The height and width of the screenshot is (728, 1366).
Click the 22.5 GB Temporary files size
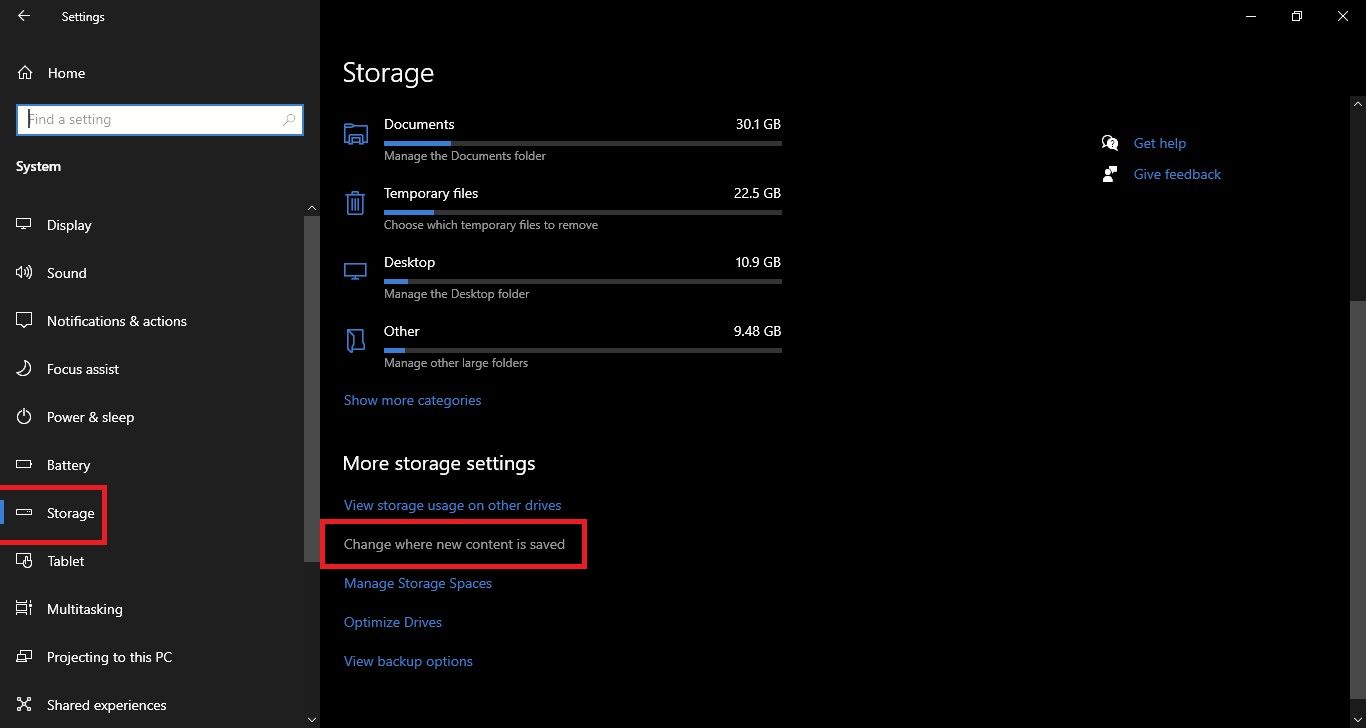[x=757, y=193]
